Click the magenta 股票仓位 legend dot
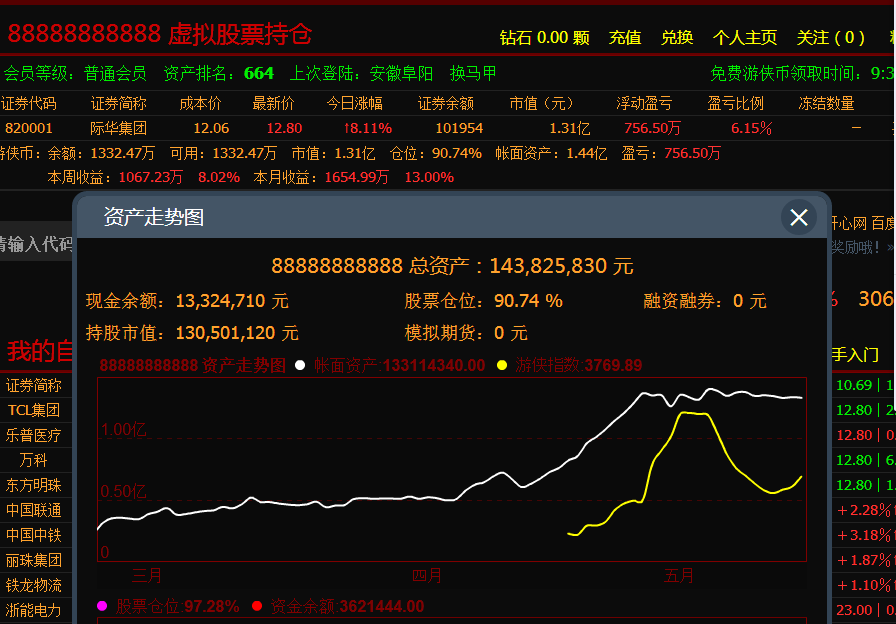 pos(102,606)
